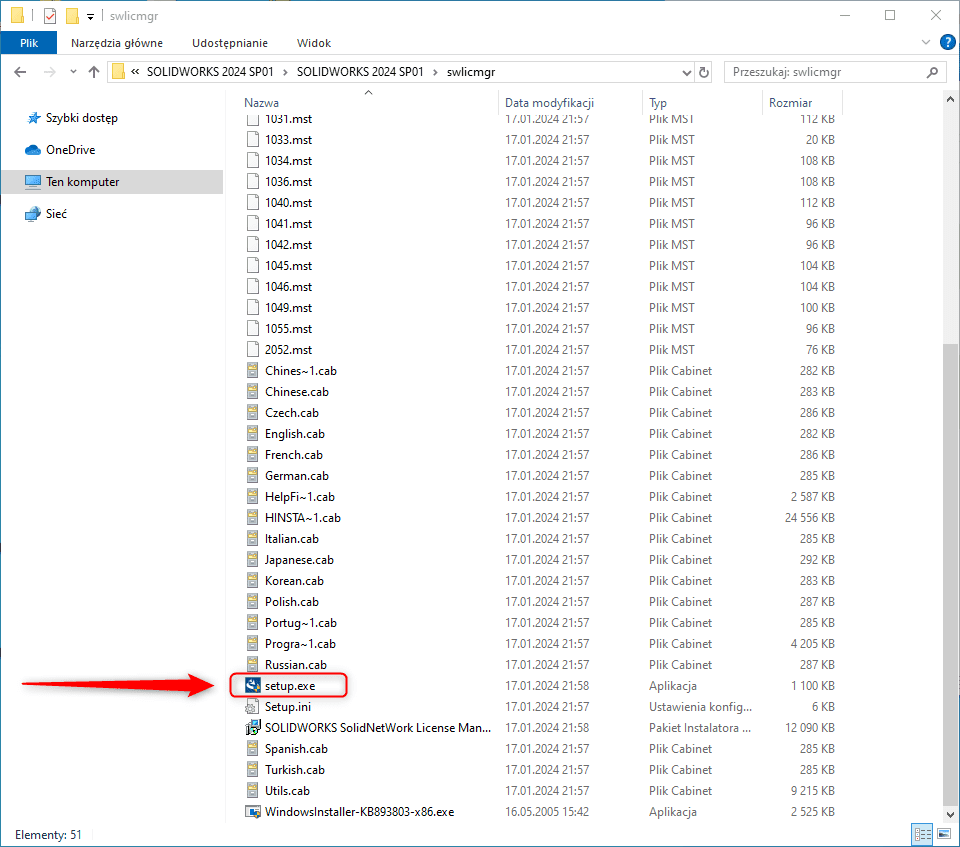The height and width of the screenshot is (847, 960).
Task: Sort files by Nazwa column
Action: point(261,103)
